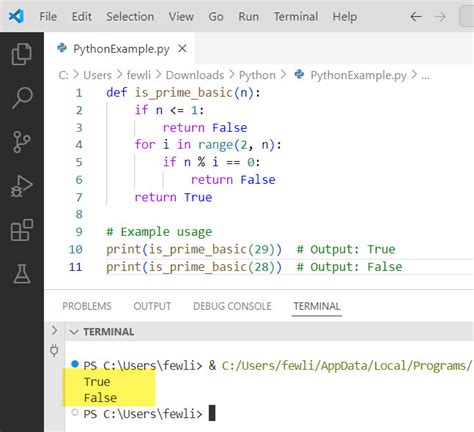Open the Search view in activity bar

(22, 98)
